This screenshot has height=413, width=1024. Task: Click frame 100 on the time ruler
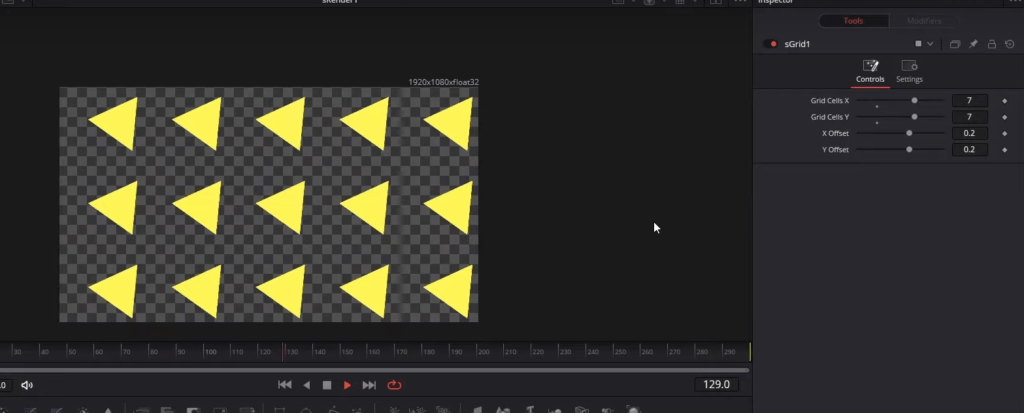[210, 352]
